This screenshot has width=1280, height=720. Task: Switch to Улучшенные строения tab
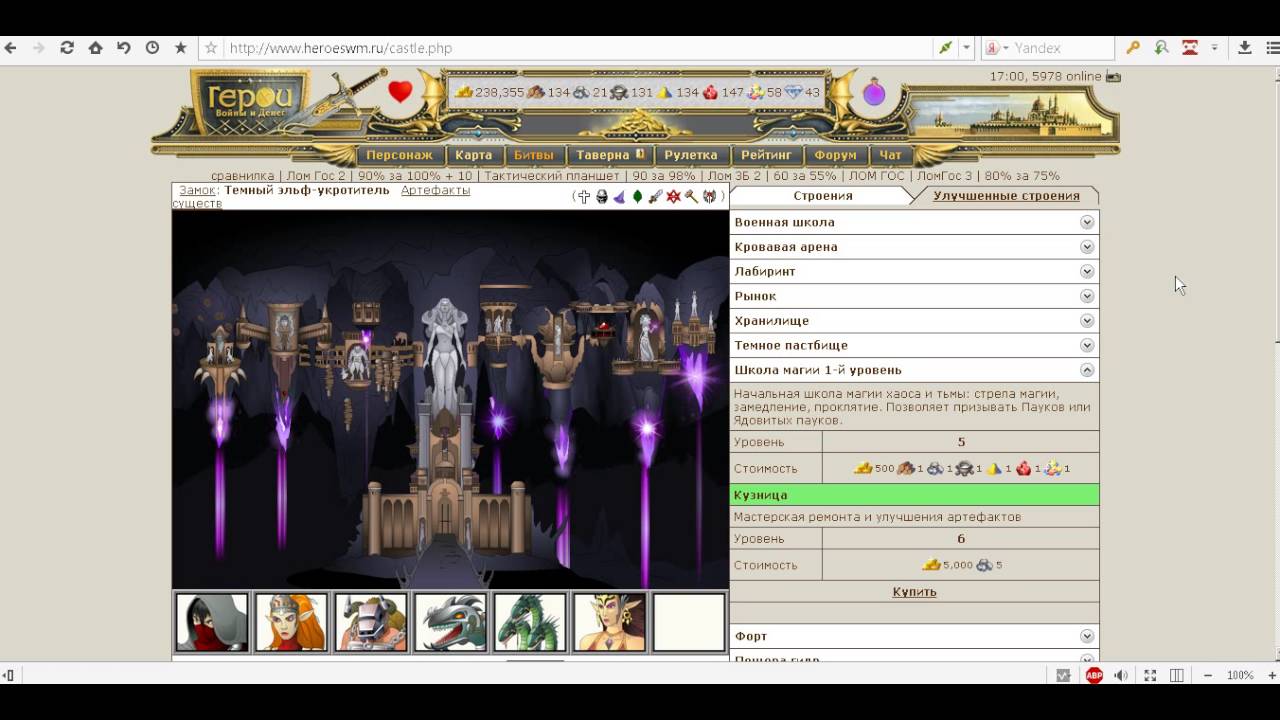(1006, 196)
